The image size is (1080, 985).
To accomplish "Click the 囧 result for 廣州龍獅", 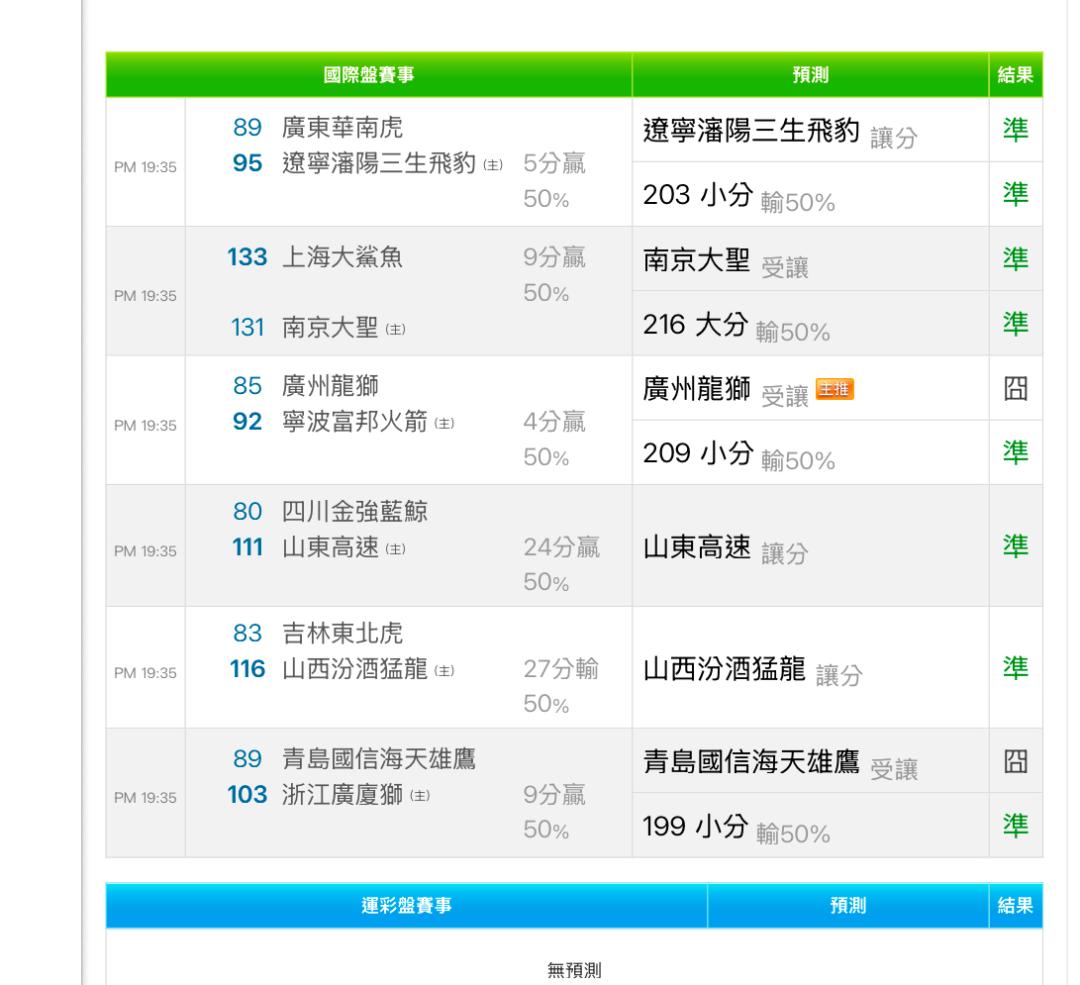I will [x=1015, y=387].
